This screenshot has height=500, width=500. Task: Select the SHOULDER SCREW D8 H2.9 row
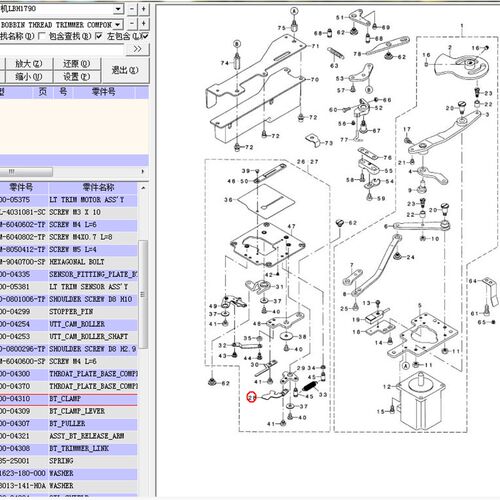(x=68, y=349)
